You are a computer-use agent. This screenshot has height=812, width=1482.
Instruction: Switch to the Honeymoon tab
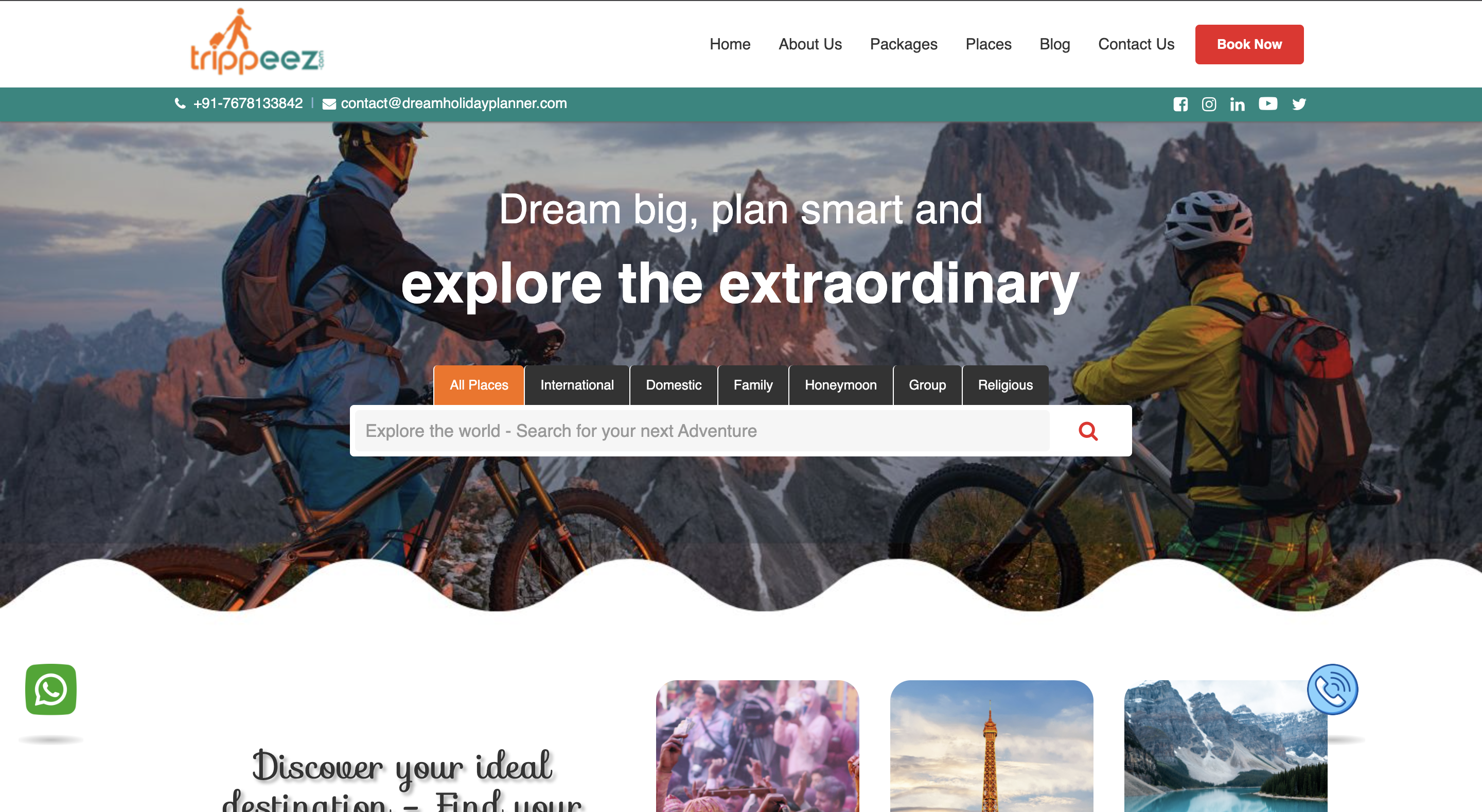[x=840, y=385]
